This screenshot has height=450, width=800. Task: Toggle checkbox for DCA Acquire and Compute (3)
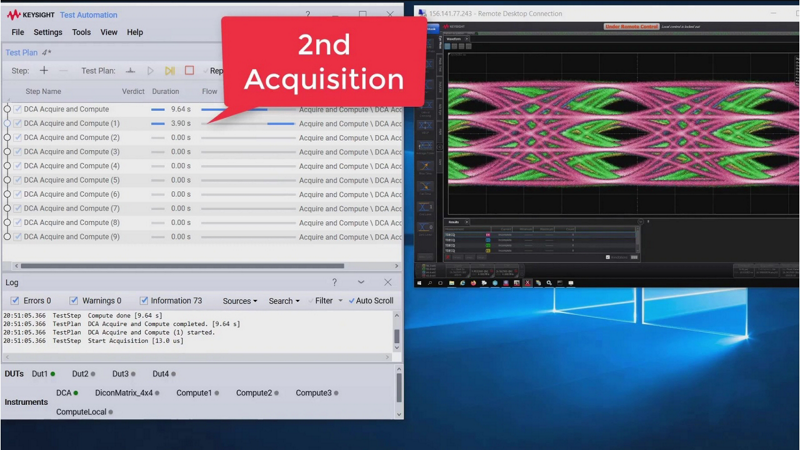click(18, 152)
